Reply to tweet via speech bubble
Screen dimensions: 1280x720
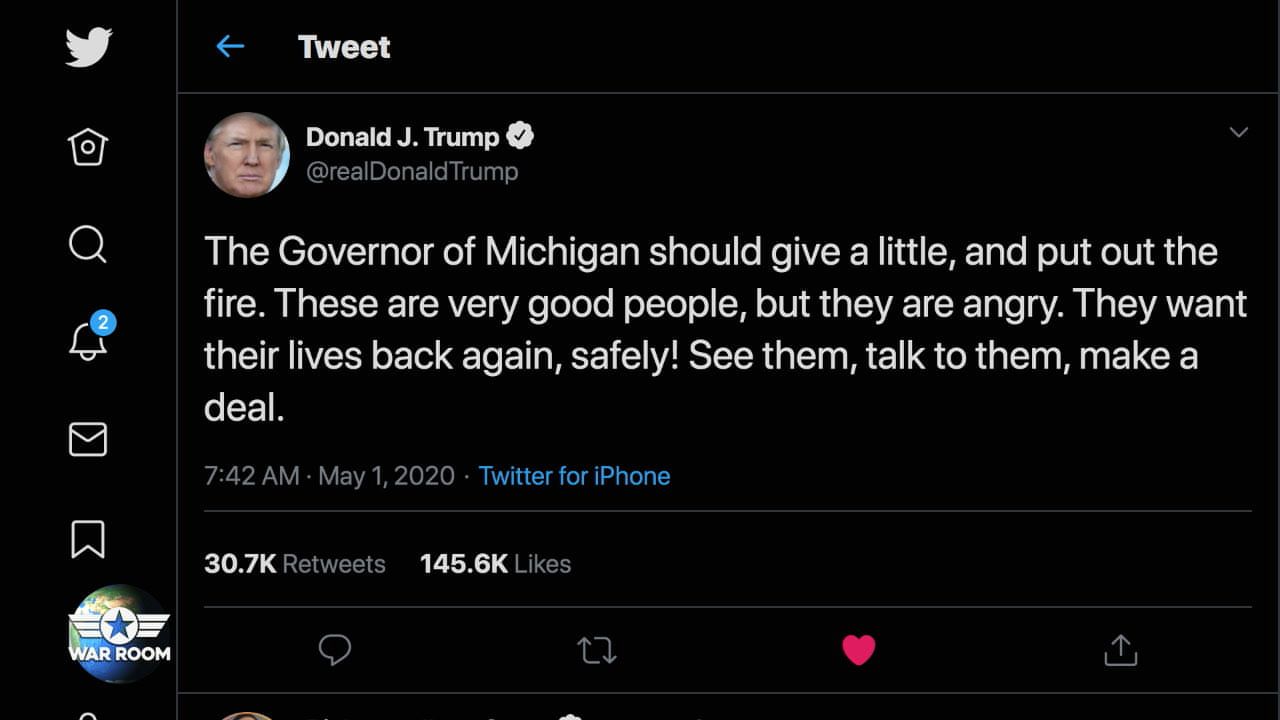click(334, 651)
